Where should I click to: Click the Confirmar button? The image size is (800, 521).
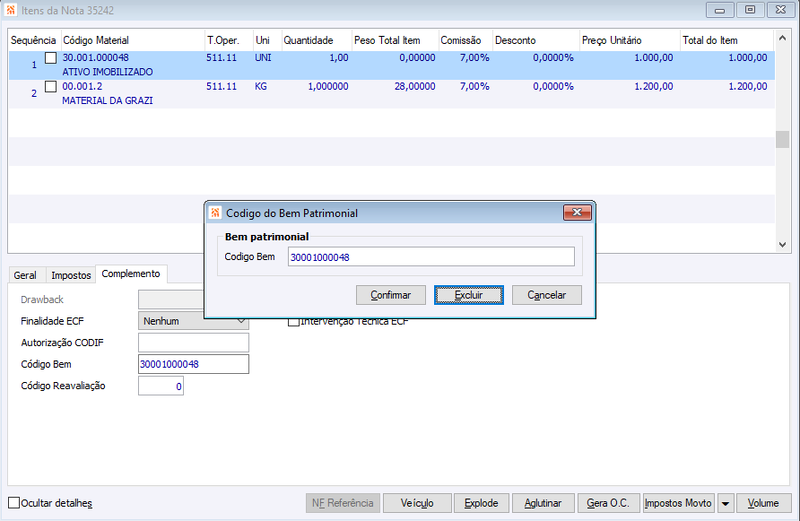391,295
